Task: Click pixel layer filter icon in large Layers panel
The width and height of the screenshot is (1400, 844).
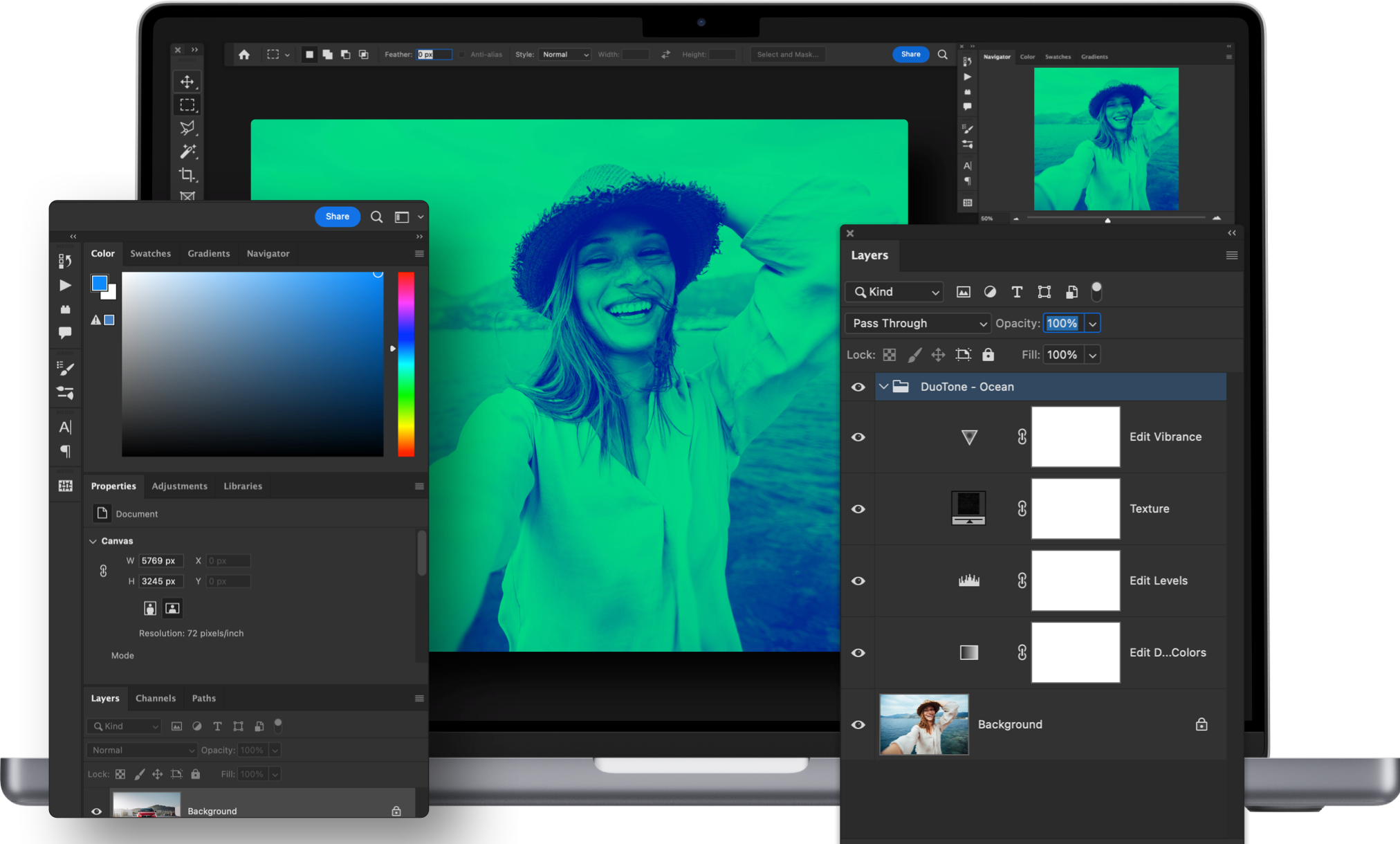Action: tap(963, 292)
